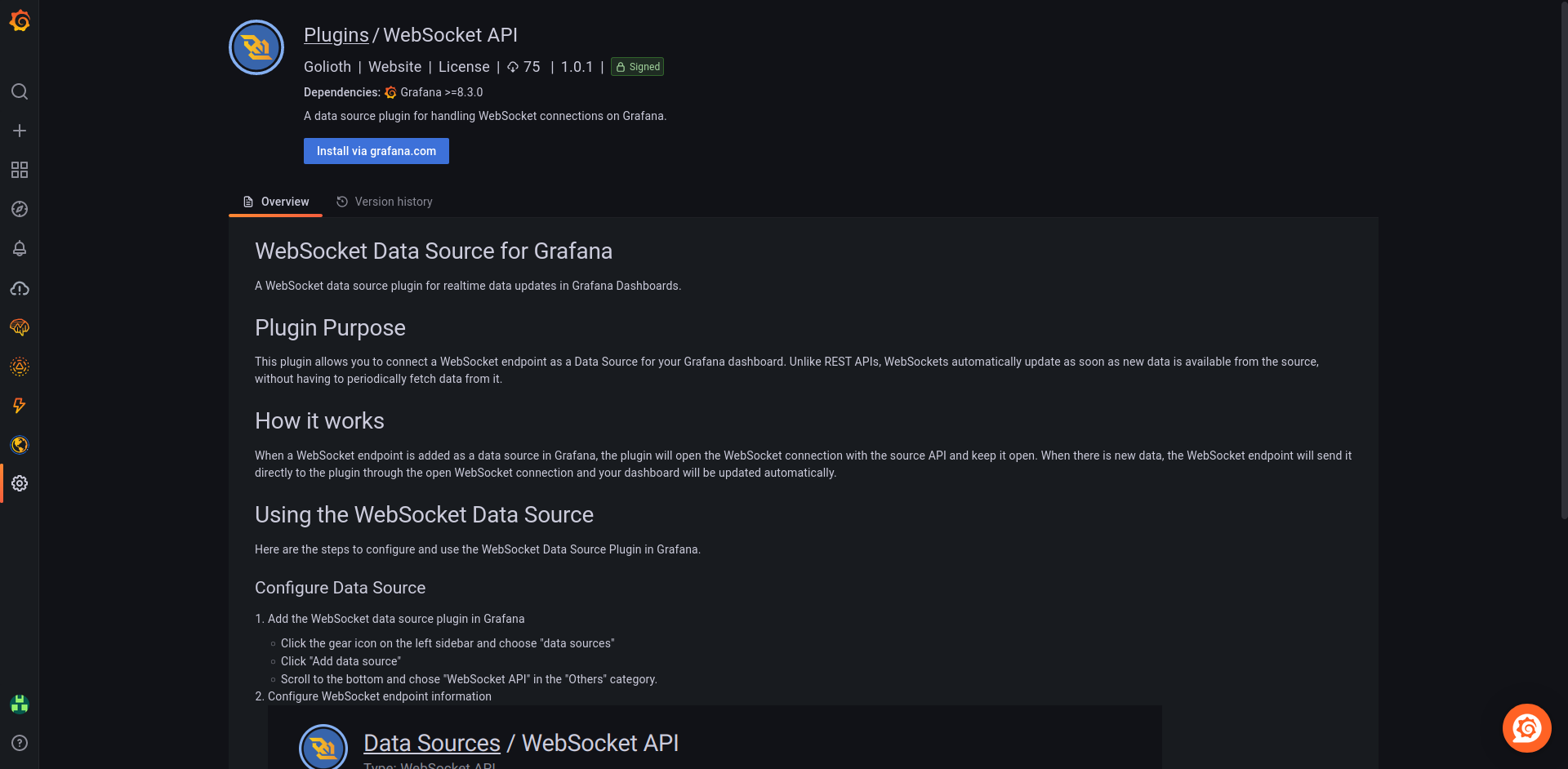
Task: Select the Explore compass icon
Action: click(x=20, y=209)
